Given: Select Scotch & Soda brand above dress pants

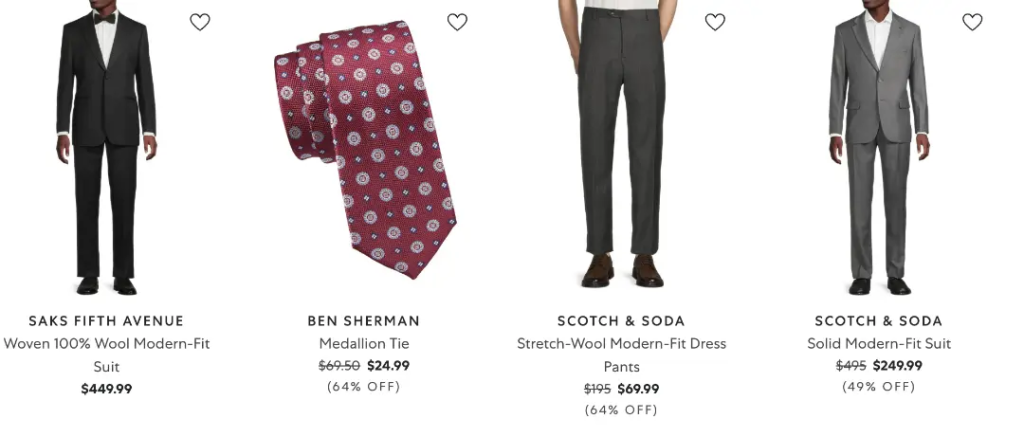Looking at the screenshot, I should pos(621,321).
